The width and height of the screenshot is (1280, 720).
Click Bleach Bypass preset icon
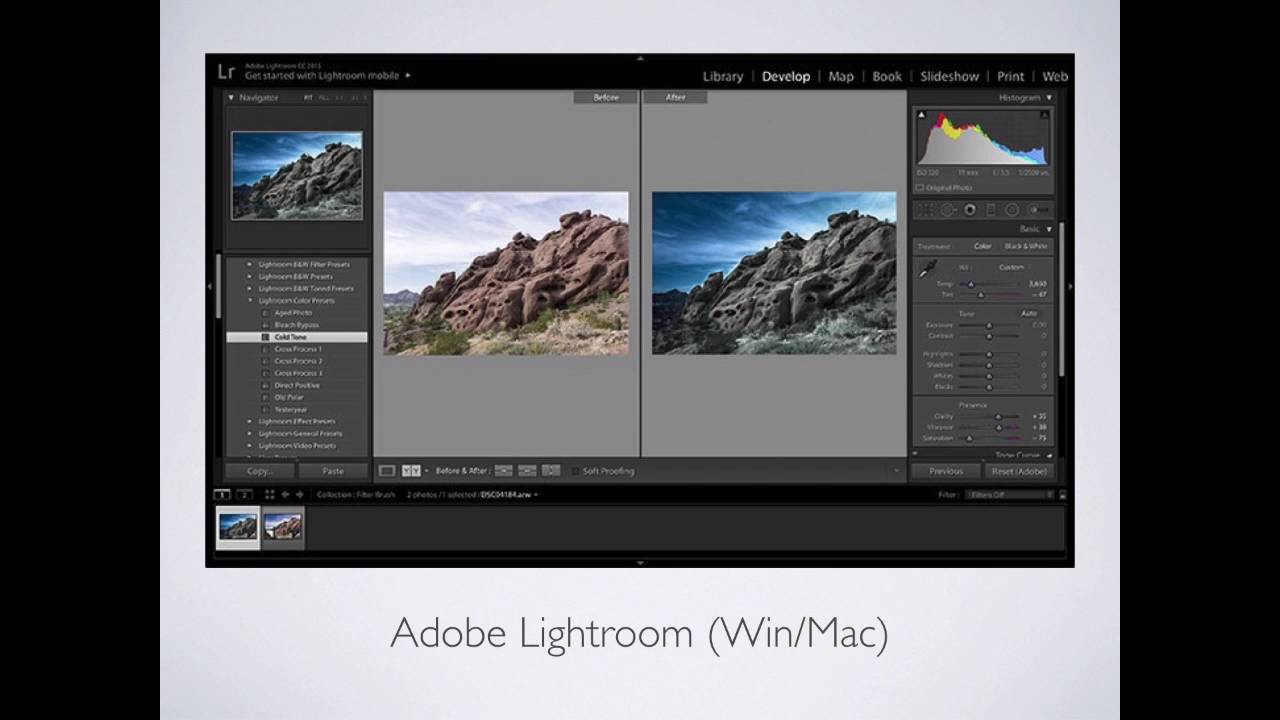point(265,325)
